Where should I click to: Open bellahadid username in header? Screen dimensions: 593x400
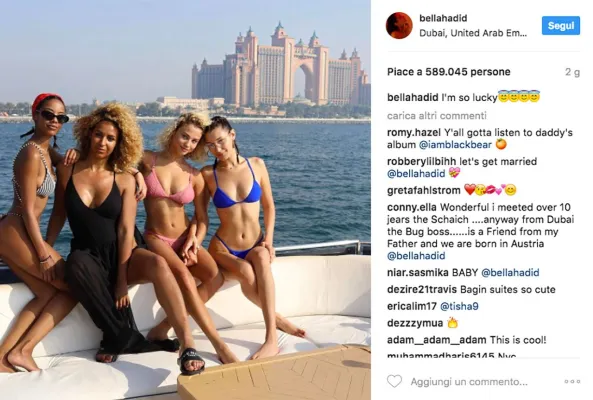(443, 18)
